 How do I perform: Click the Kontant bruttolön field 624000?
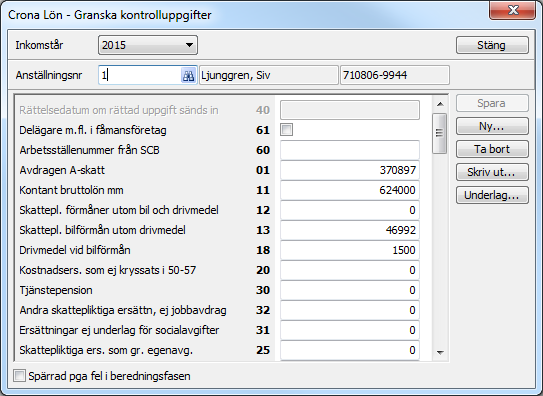(350, 190)
